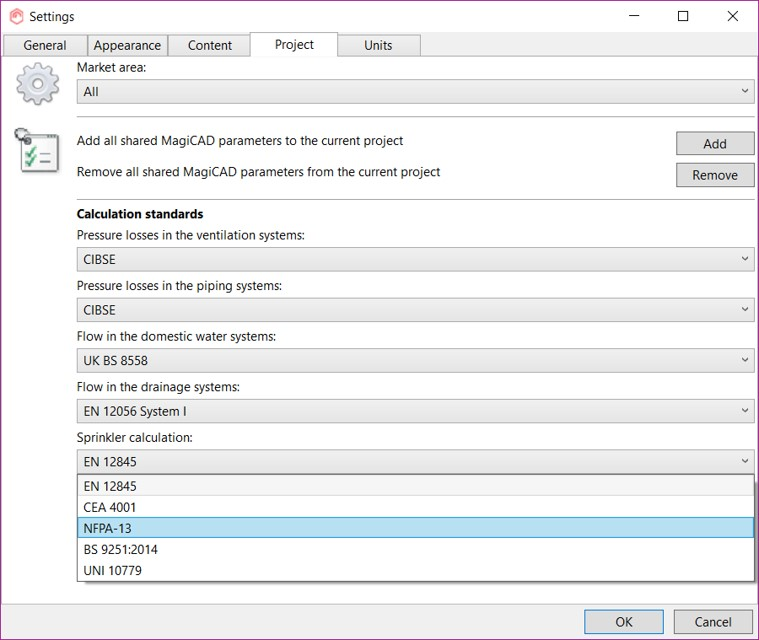
Task: Click the MagiCAD app icon in title bar
Action: 16,16
